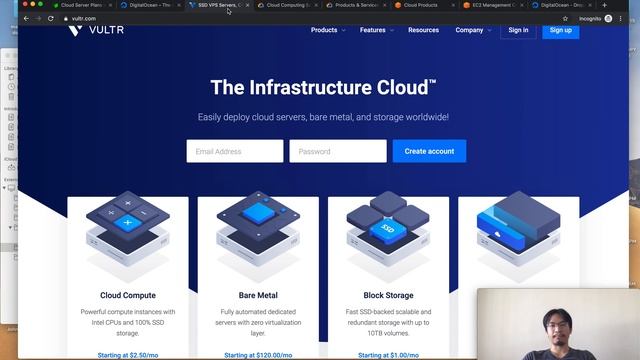Select the SSD VPS Servers tab
Screen dimensions: 640x360
pos(218,5)
